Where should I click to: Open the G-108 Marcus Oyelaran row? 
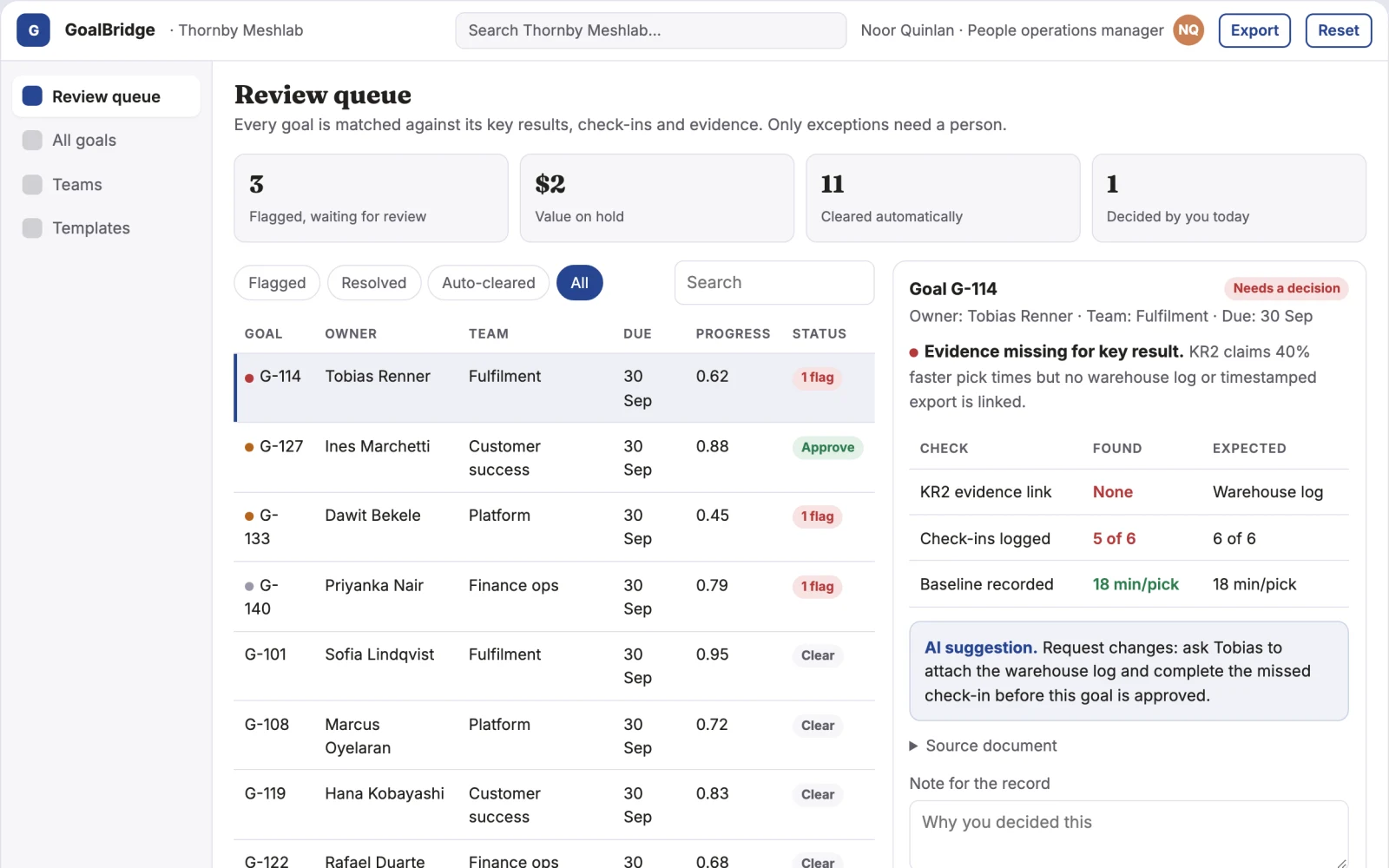[554, 735]
